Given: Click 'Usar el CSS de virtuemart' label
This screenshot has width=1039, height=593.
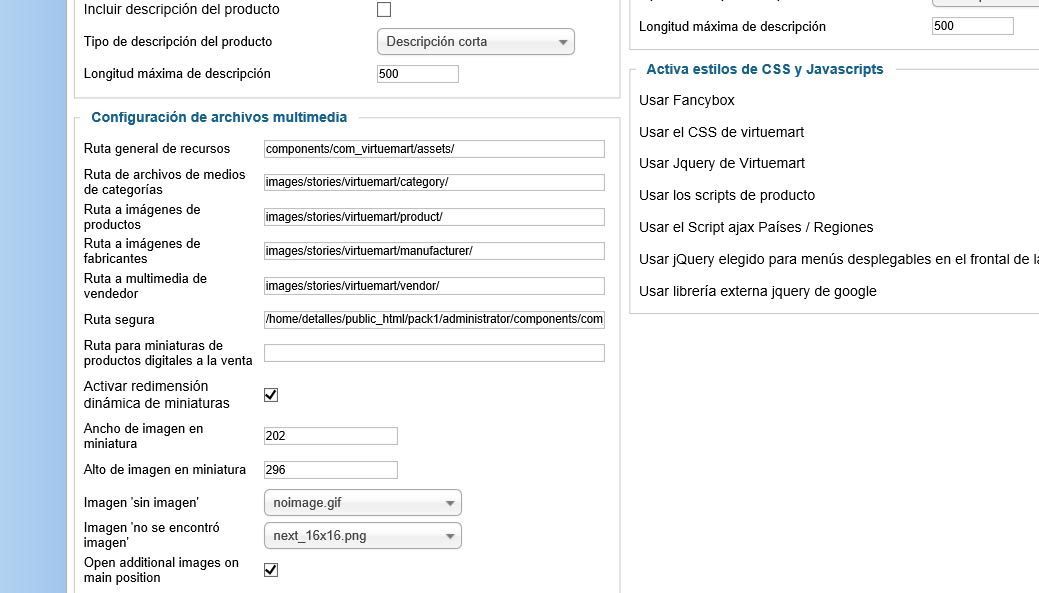Looking at the screenshot, I should (x=722, y=133).
